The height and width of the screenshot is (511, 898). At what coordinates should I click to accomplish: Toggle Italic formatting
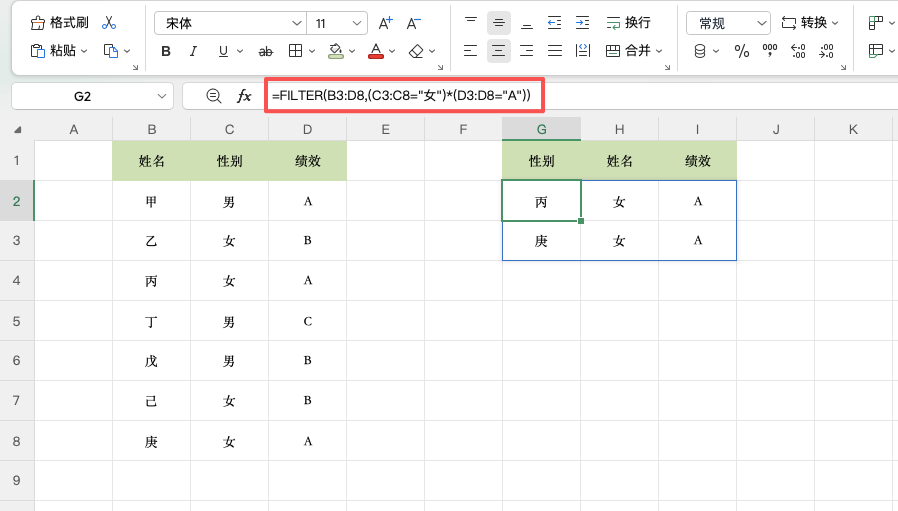click(194, 52)
